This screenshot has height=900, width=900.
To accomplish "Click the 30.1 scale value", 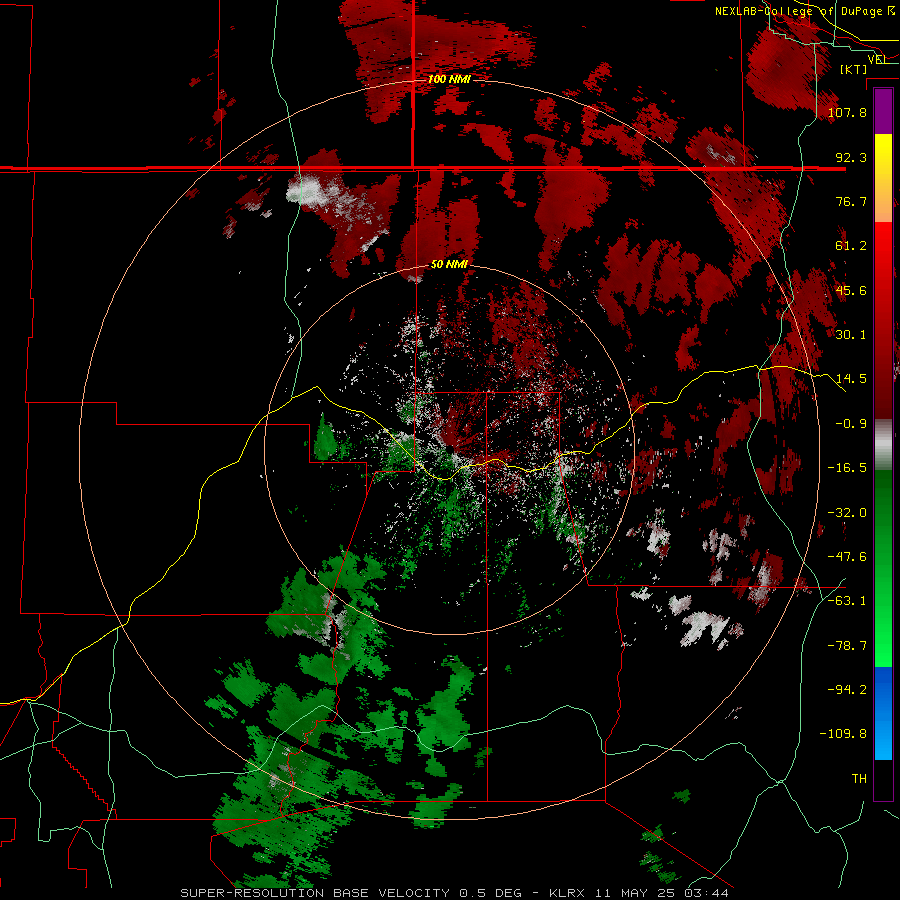I will pos(851,335).
